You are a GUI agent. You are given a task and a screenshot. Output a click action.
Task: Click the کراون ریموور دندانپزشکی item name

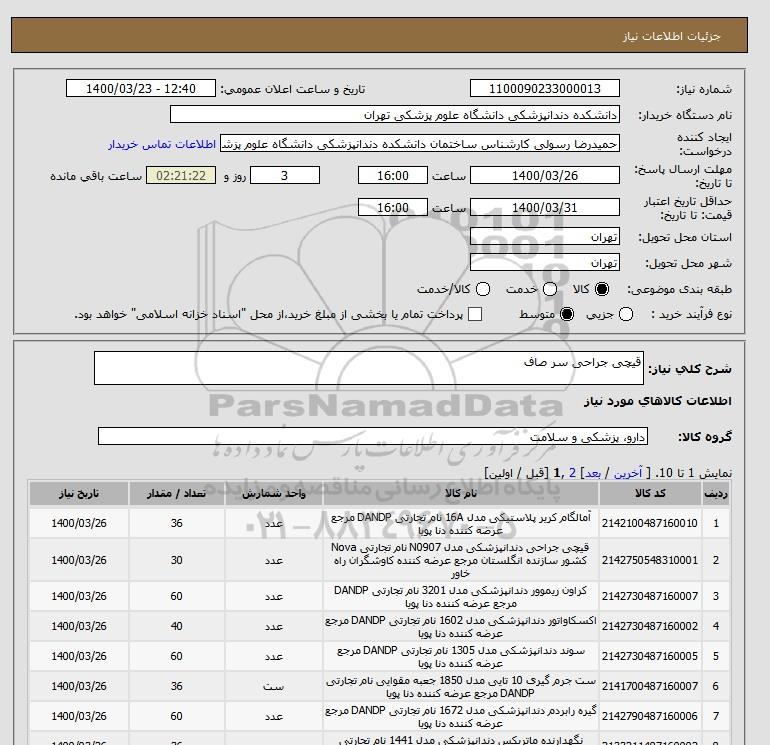(x=461, y=596)
